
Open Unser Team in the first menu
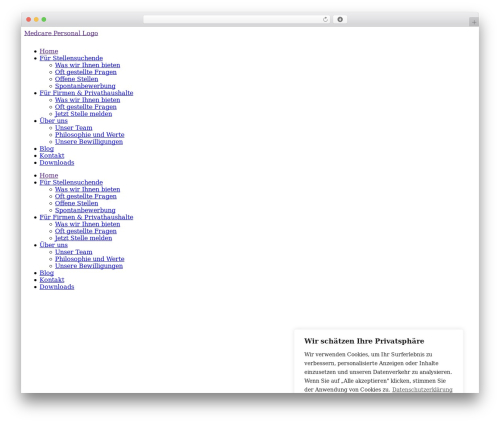coord(73,128)
